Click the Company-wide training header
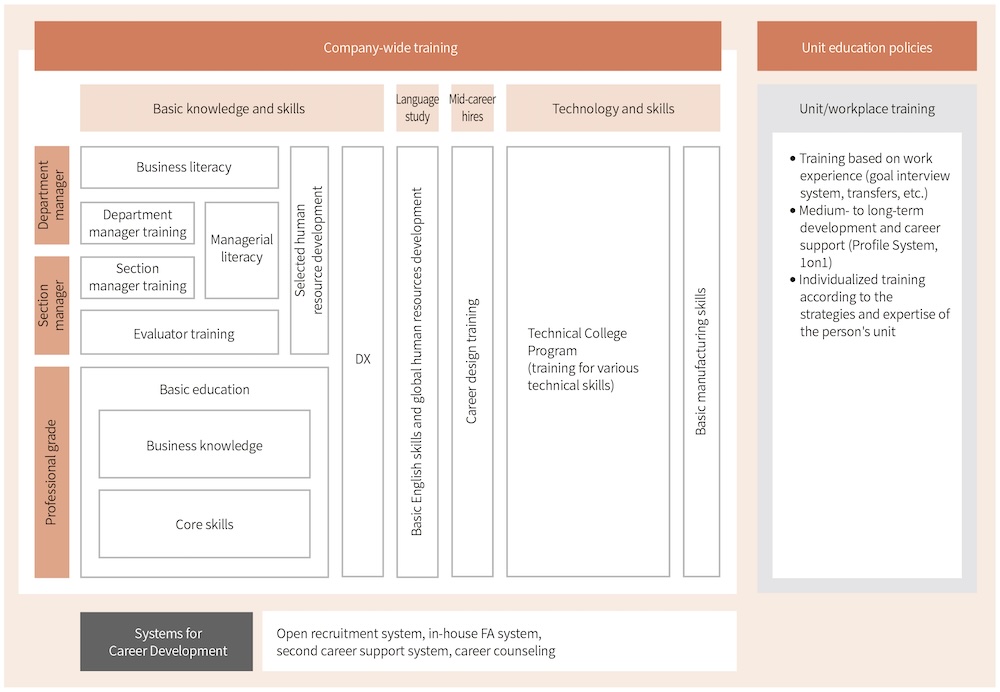Viewport: 1000px width, 692px height. pos(378,46)
